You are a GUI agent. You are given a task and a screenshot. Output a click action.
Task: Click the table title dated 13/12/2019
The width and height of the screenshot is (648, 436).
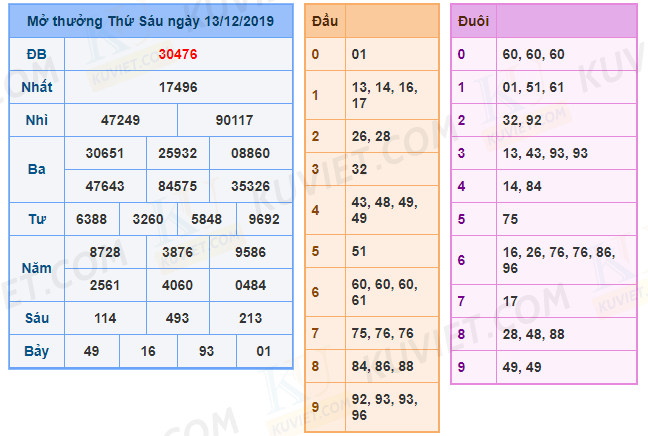[150, 21]
